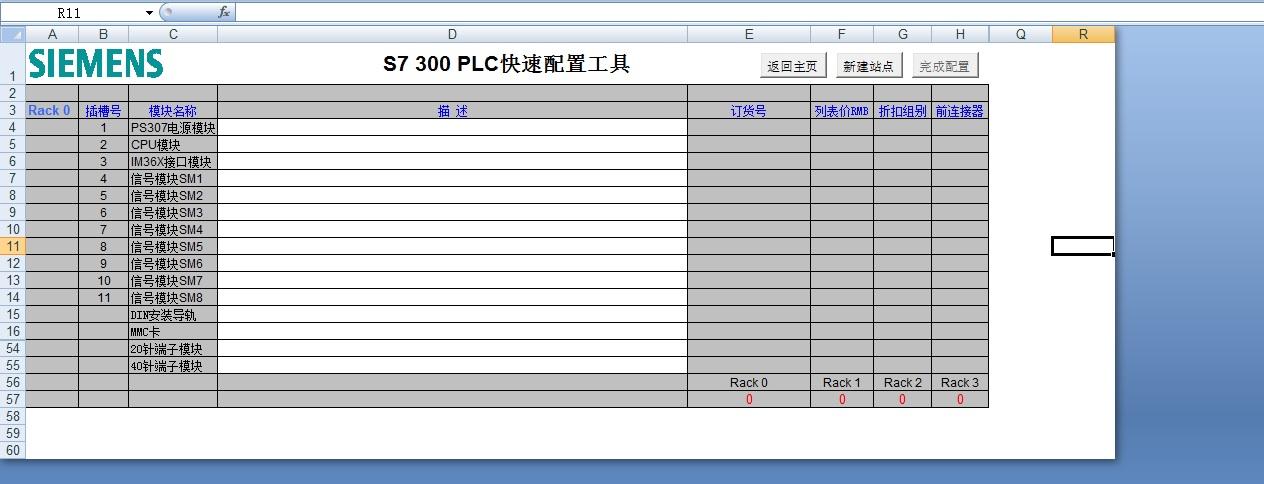
Task: Click the 返回主页 button
Action: click(x=795, y=66)
